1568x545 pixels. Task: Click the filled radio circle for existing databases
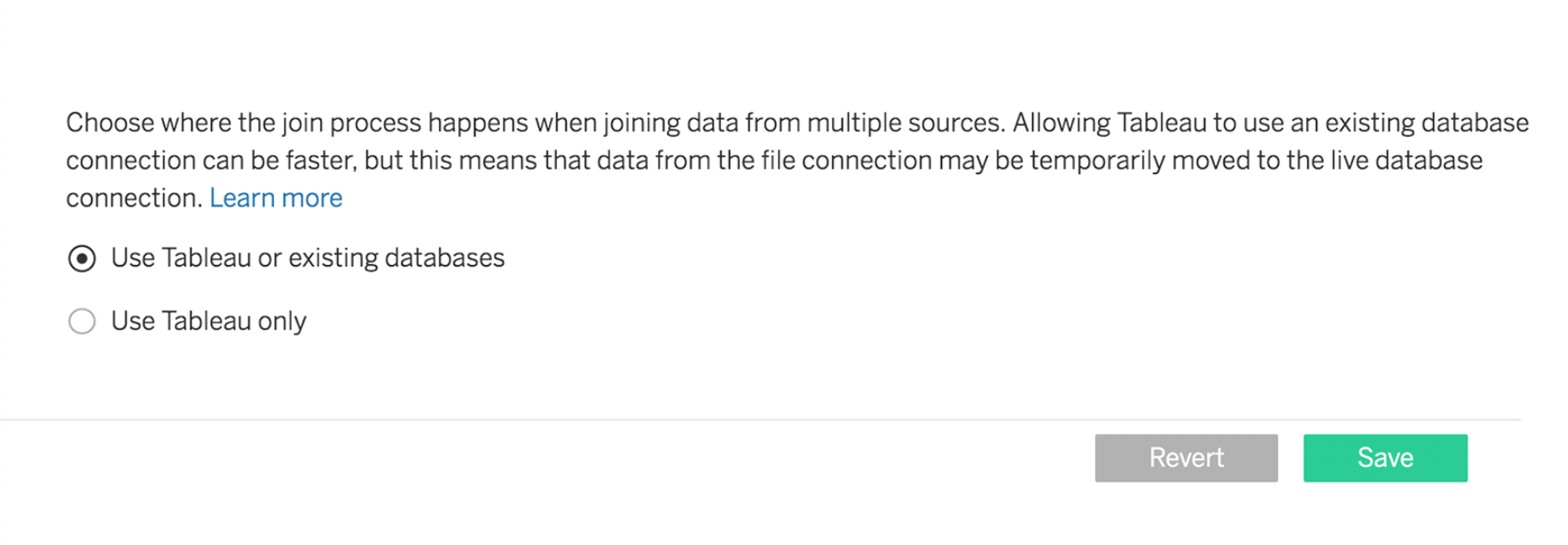[82, 258]
